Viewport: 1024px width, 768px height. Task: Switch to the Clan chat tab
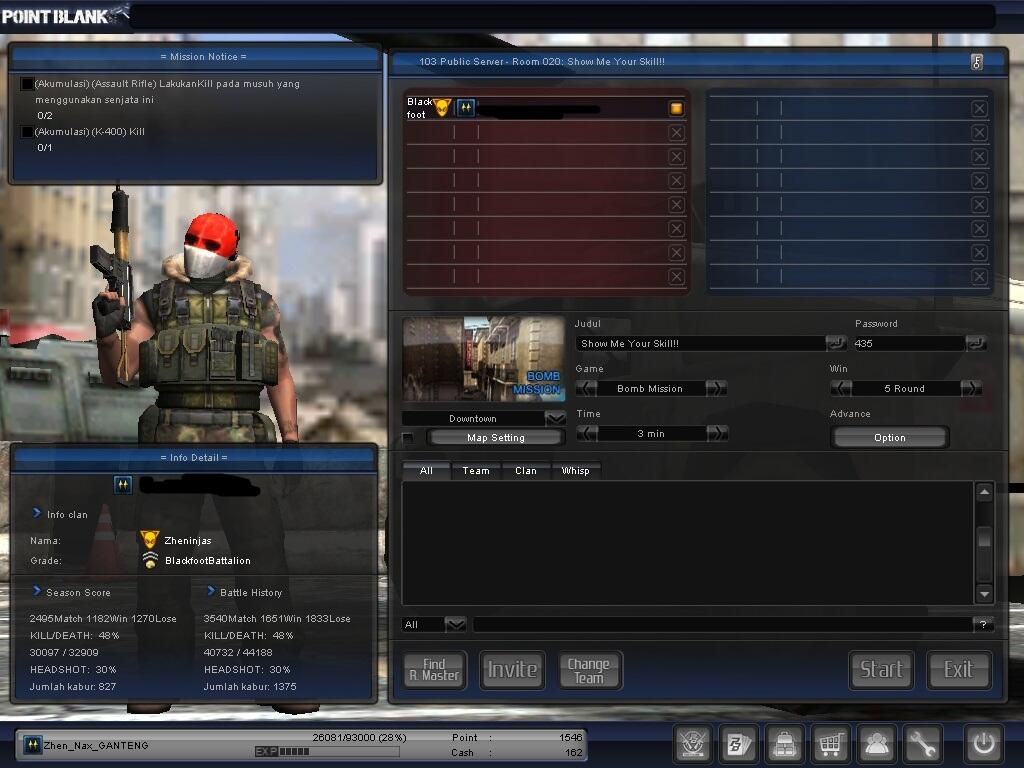[x=526, y=470]
